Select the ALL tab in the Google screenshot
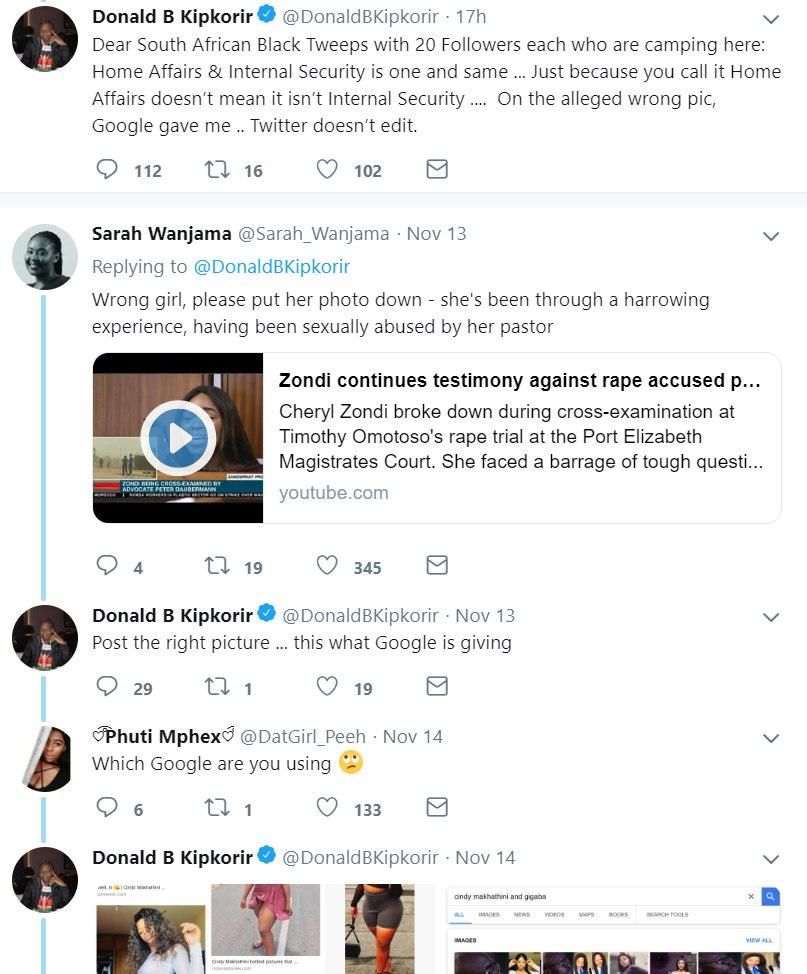The image size is (807, 974). [459, 915]
